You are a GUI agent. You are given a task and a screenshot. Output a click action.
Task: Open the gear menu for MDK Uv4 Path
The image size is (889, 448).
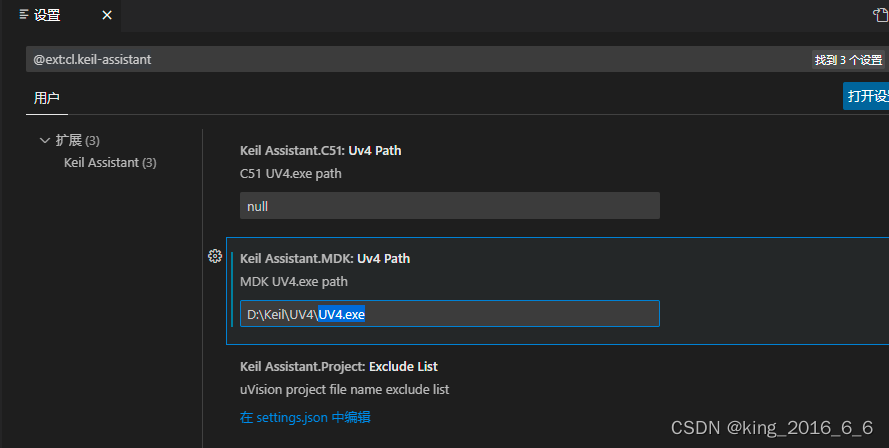(214, 256)
